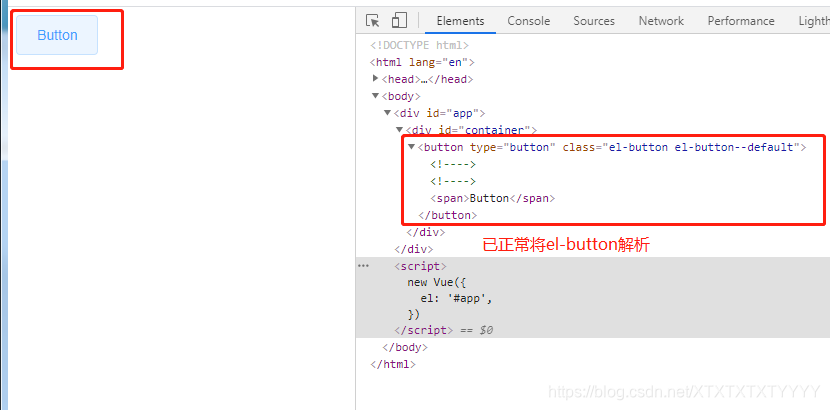The height and width of the screenshot is (410, 830).
Task: Collapse the body element arrow
Action: tap(376, 96)
